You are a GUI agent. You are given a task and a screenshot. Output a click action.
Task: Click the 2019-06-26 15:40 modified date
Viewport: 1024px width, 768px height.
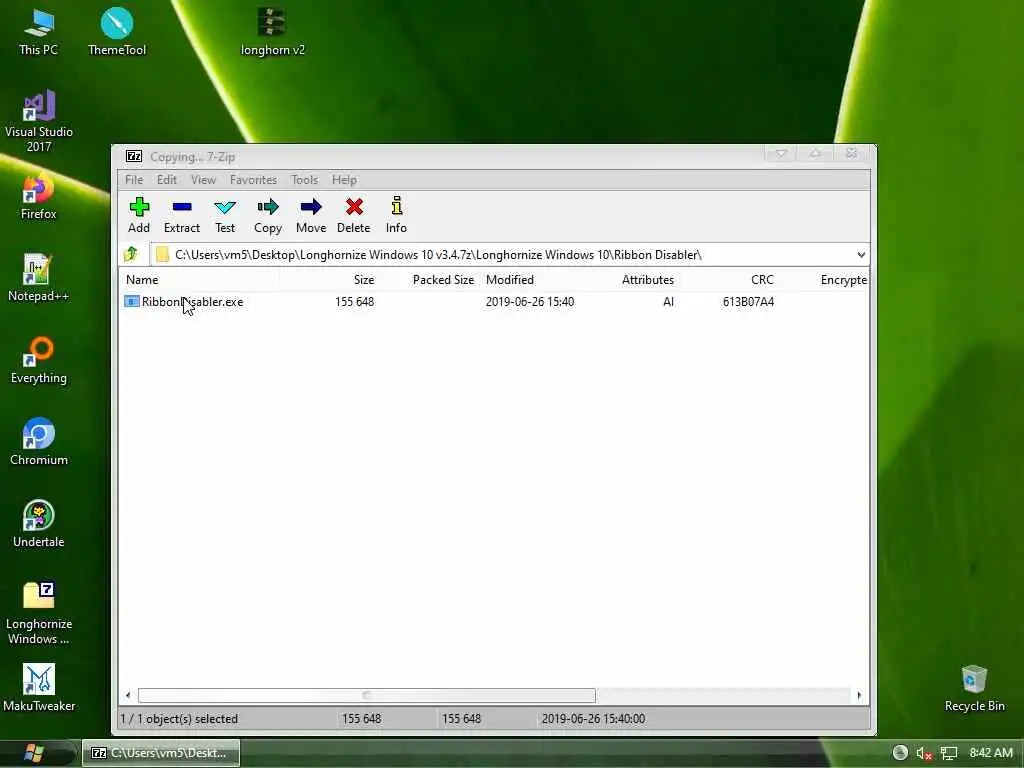[x=530, y=302]
